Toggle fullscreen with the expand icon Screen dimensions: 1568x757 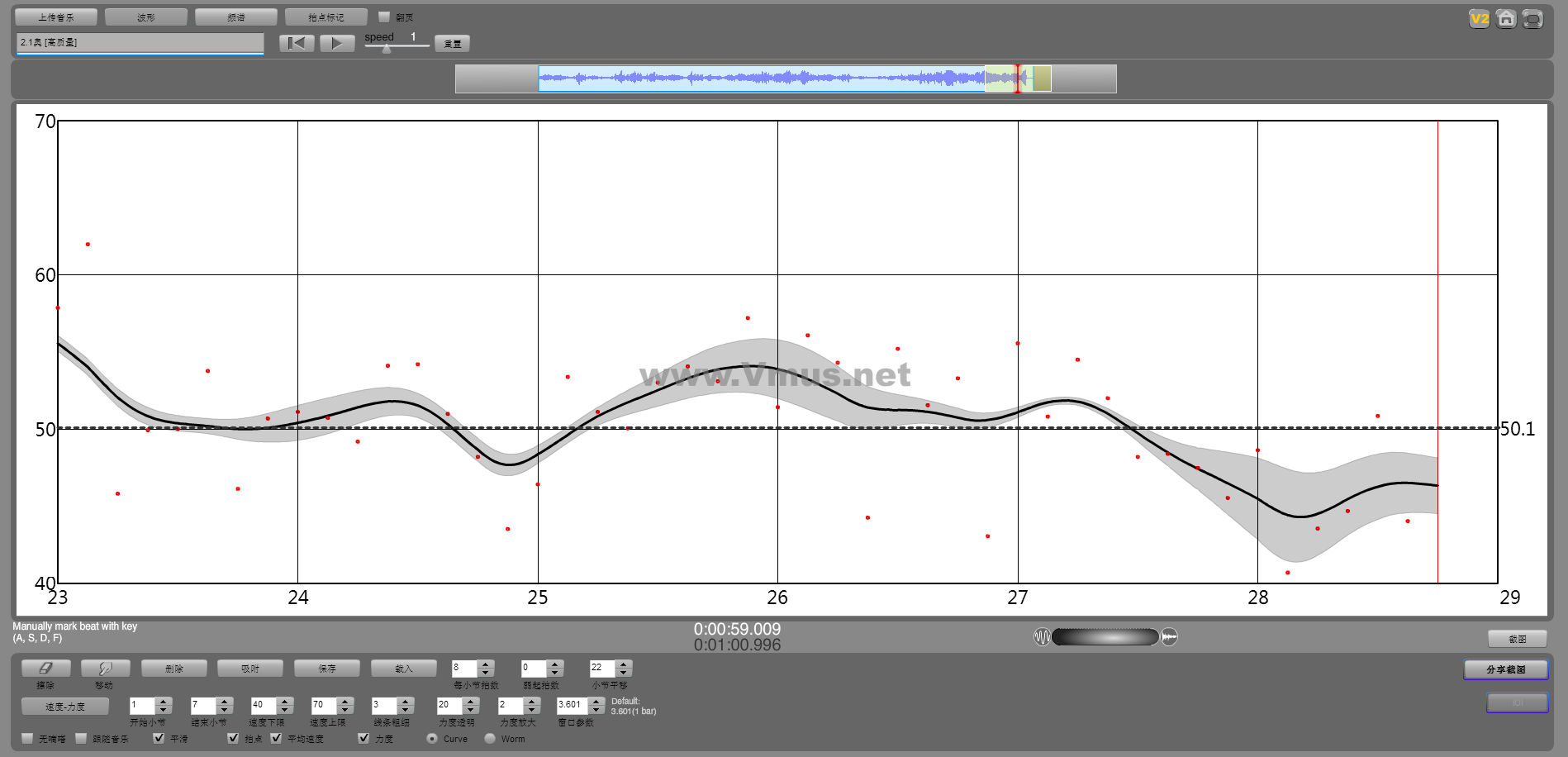pyautogui.click(x=1532, y=19)
